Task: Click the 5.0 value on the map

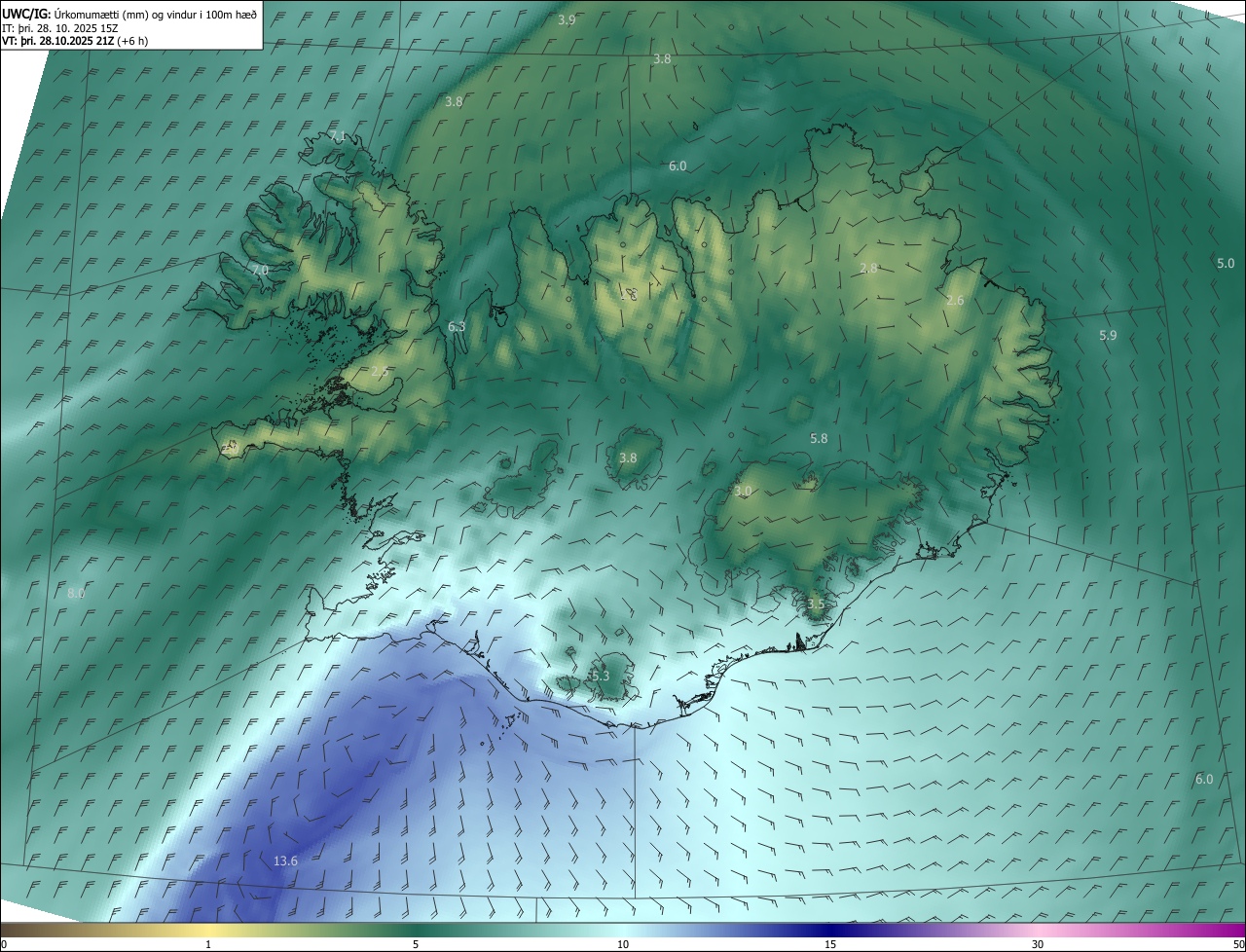Action: tap(1226, 263)
